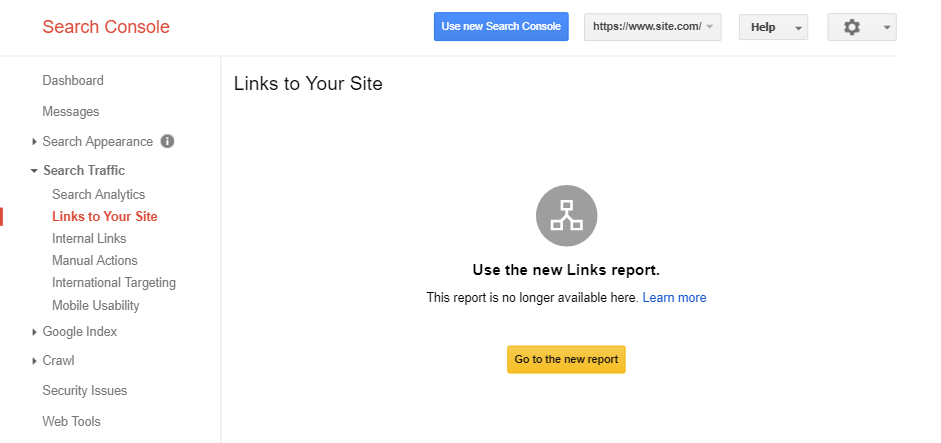The image size is (941, 443).
Task: Expand the Google Index arrow
Action: pyautogui.click(x=34, y=332)
